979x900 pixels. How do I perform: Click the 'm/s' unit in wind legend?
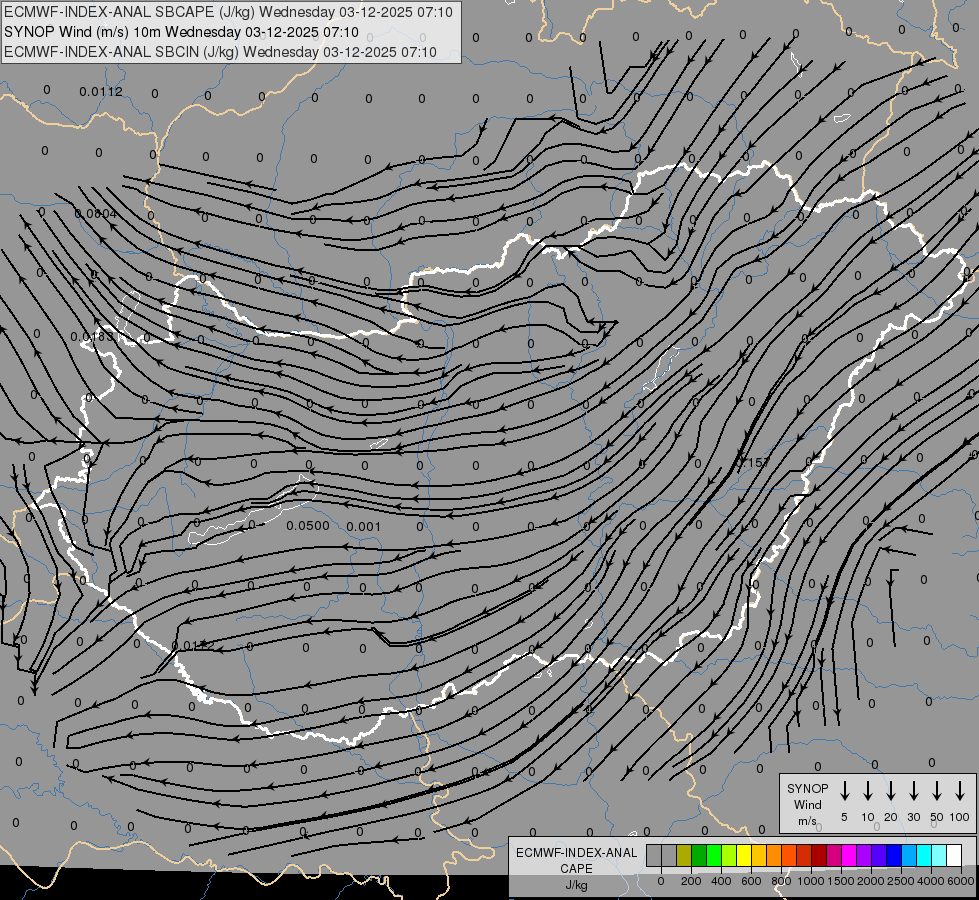coord(807,821)
